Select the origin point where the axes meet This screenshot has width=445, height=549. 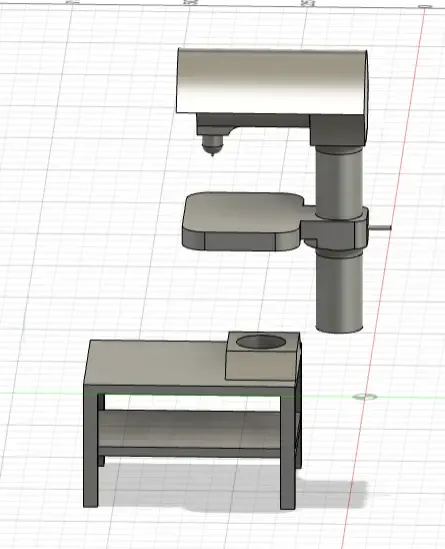pos(364,397)
